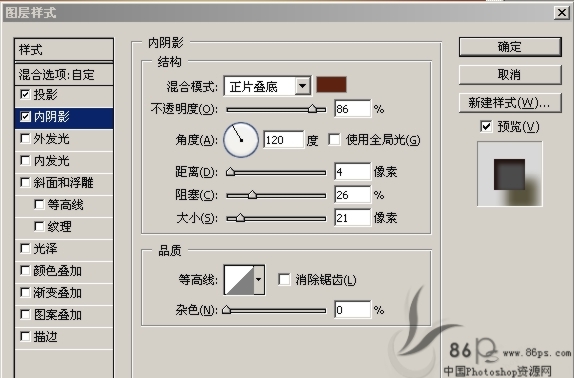Click the noise field showing 0
The width and height of the screenshot is (574, 378).
click(x=352, y=310)
